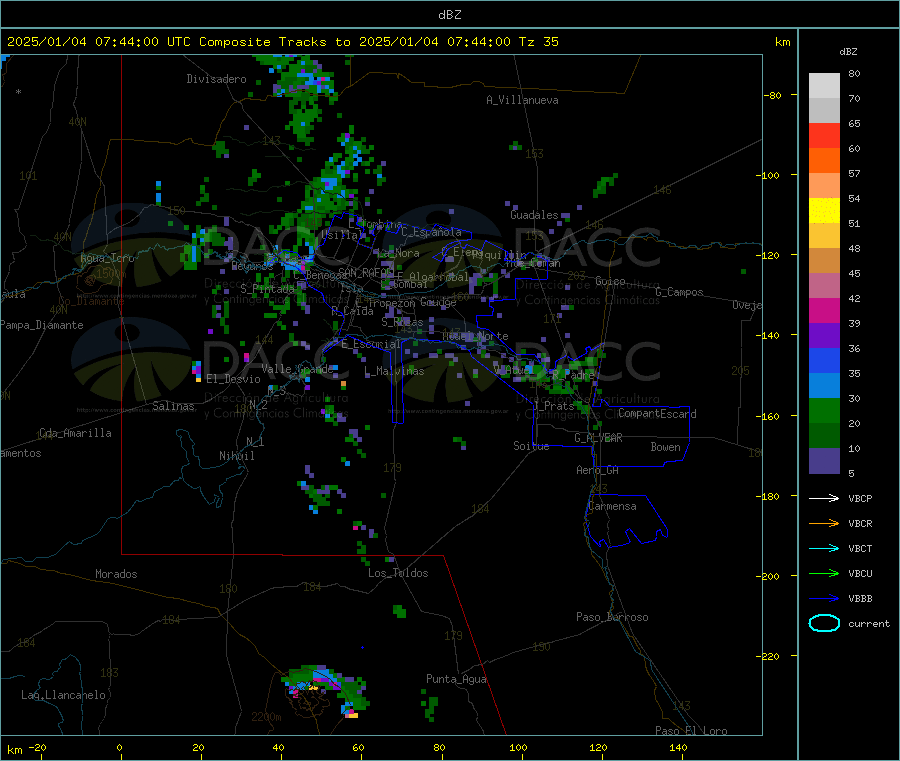Screen dimensions: 900x761
Task: Click the Aero_GA place label
Action: [x=598, y=470]
